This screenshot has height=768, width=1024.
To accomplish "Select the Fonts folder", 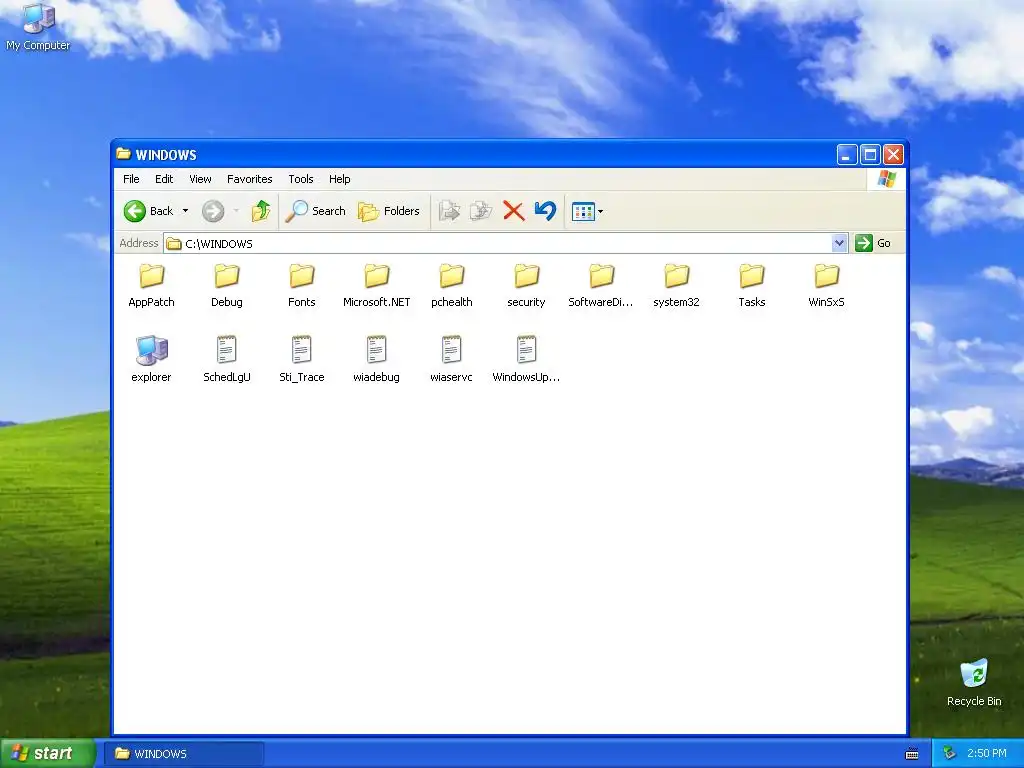I will click(x=302, y=285).
